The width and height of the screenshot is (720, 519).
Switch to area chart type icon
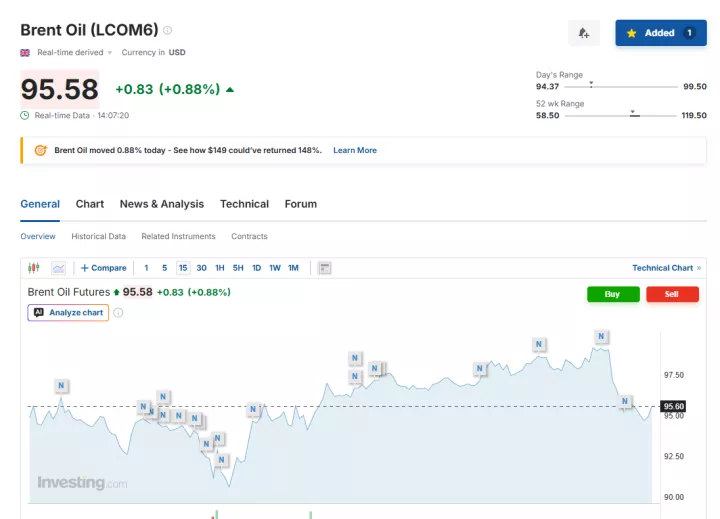pyautogui.click(x=58, y=268)
